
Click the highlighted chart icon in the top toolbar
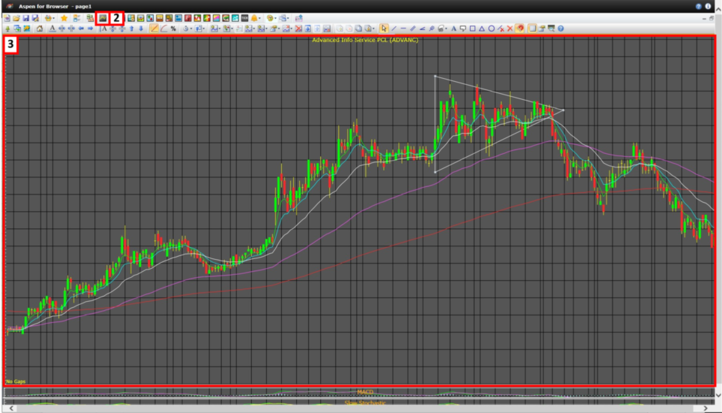pyautogui.click(x=103, y=18)
